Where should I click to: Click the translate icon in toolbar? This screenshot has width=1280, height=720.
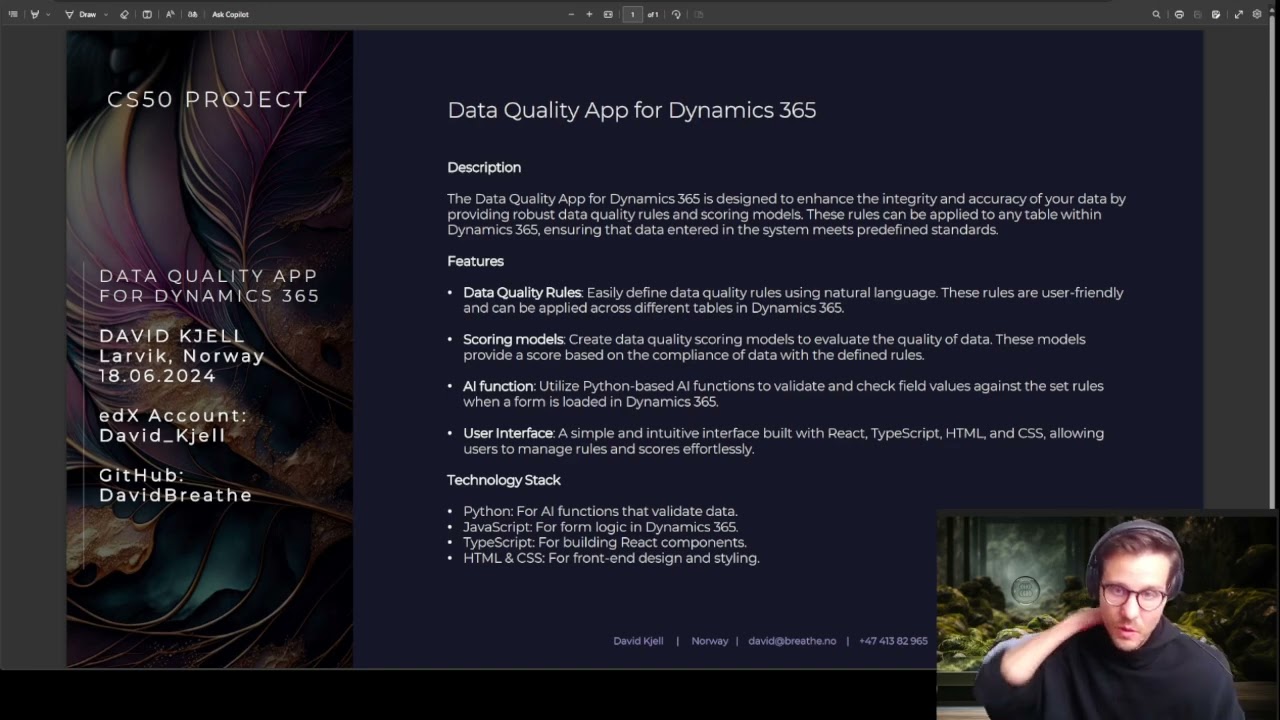tap(193, 14)
